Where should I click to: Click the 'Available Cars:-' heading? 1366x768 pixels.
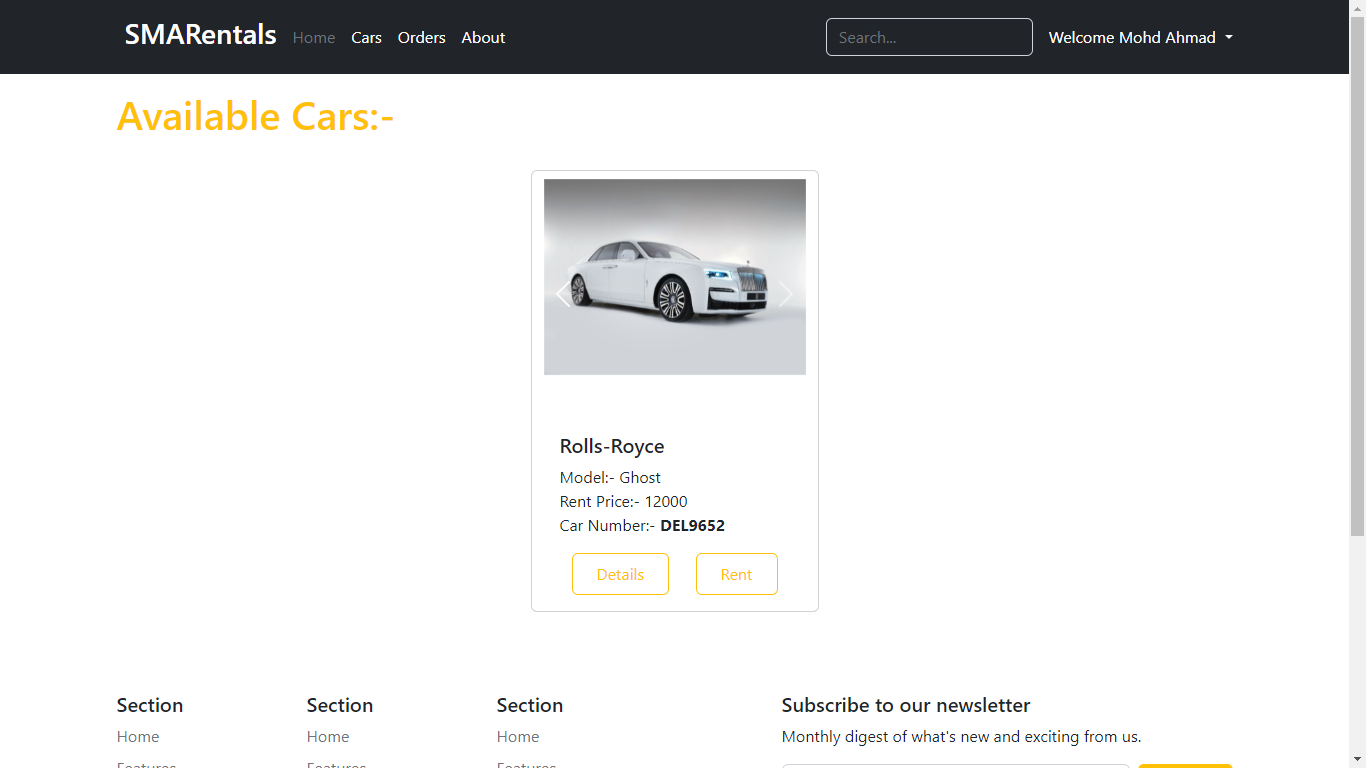tap(255, 116)
